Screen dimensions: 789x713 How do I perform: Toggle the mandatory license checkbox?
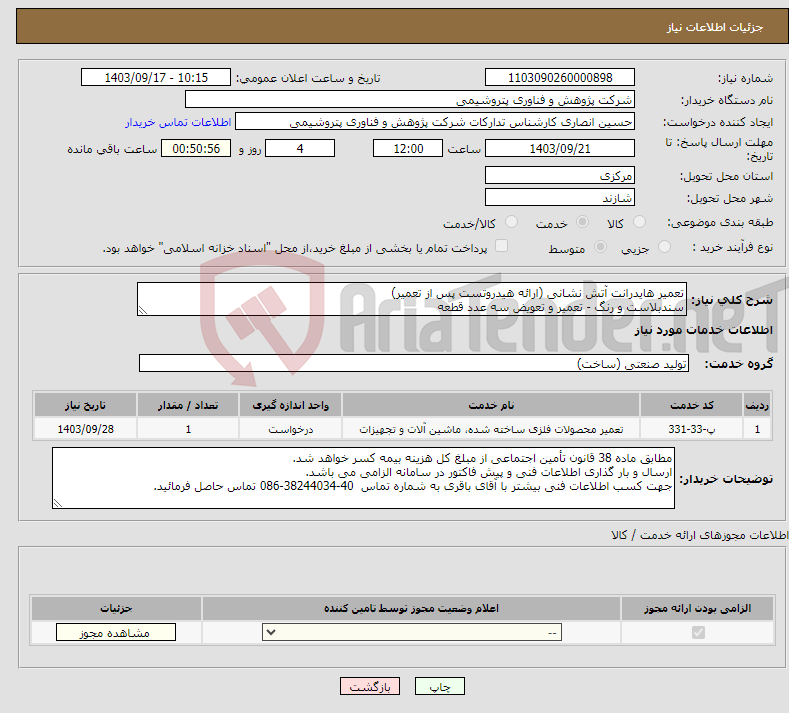[x=698, y=632]
